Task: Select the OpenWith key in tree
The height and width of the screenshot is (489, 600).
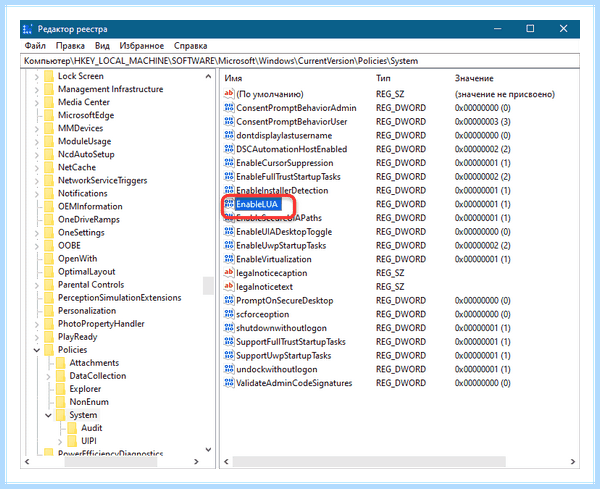Action: pyautogui.click(x=78, y=259)
